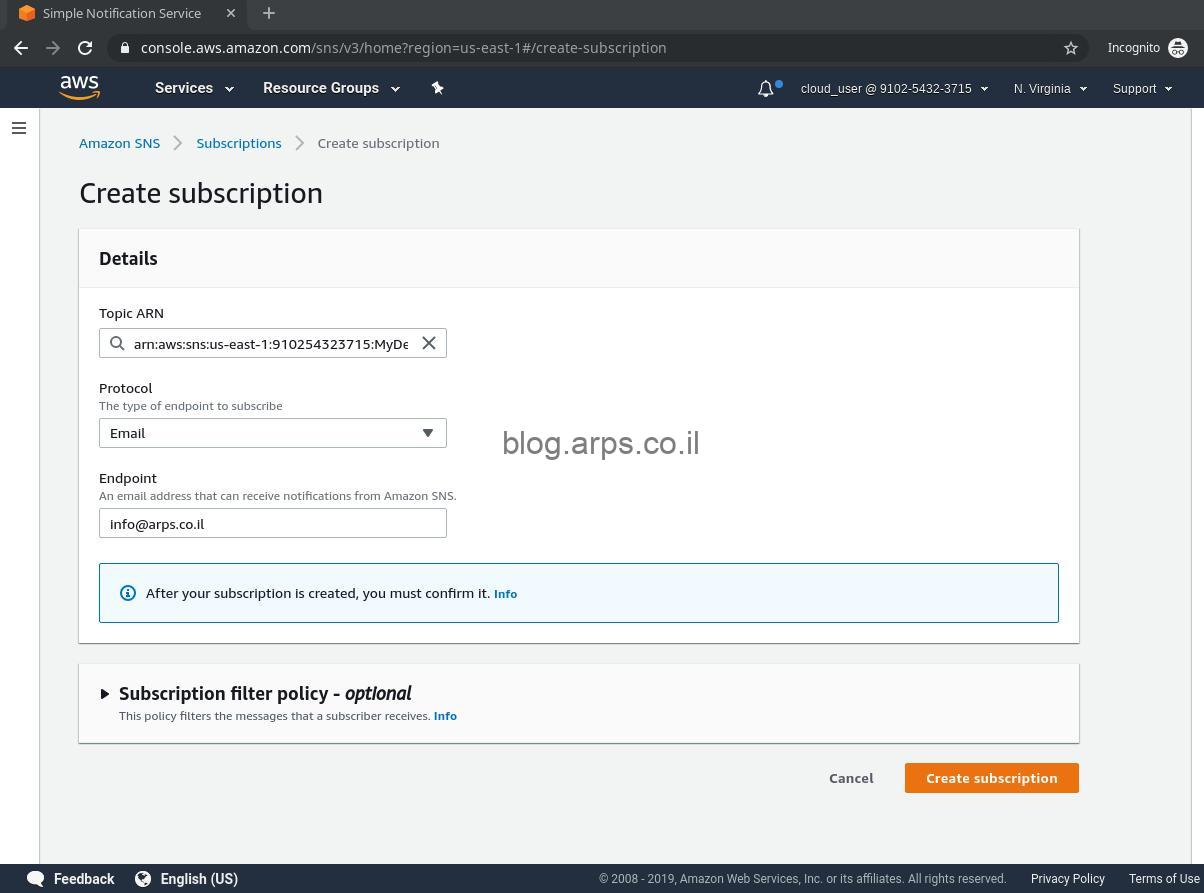Bookmark this page with star icon

click(x=1071, y=48)
